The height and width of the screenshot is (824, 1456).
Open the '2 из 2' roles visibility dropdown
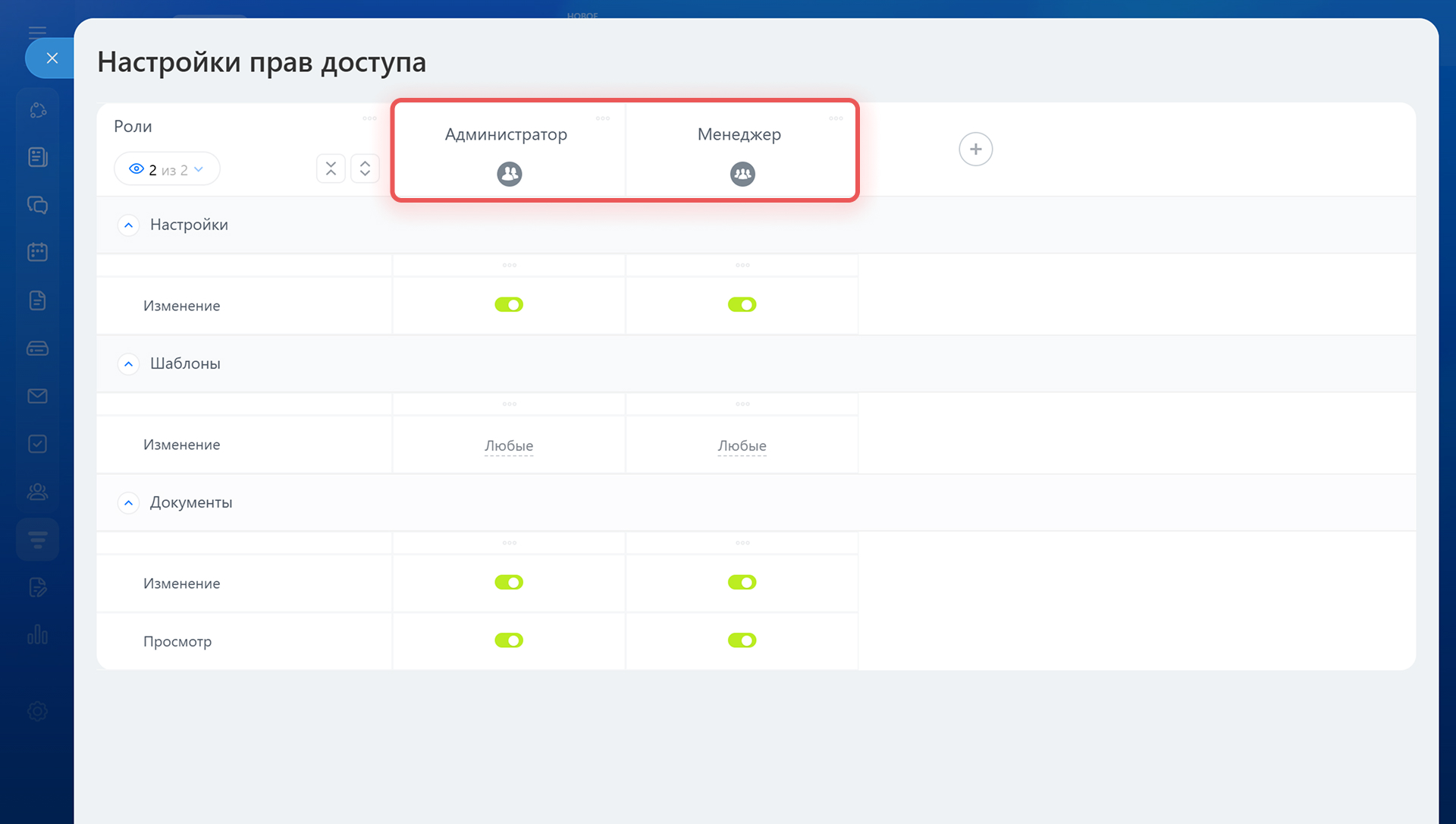pos(167,169)
